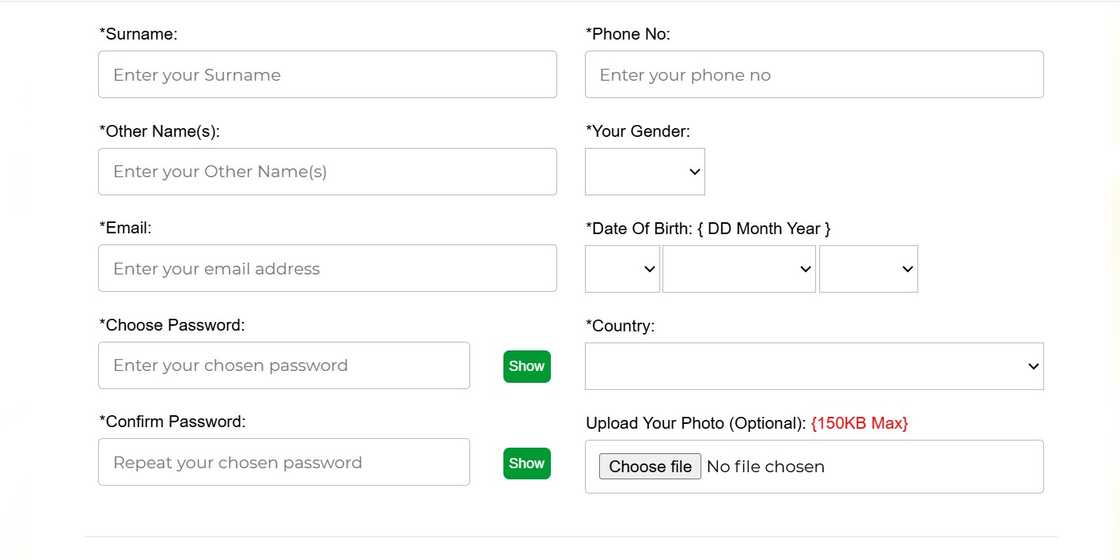The height and width of the screenshot is (560, 1120).
Task: Click the Country dropdown arrow
Action: click(x=1034, y=367)
